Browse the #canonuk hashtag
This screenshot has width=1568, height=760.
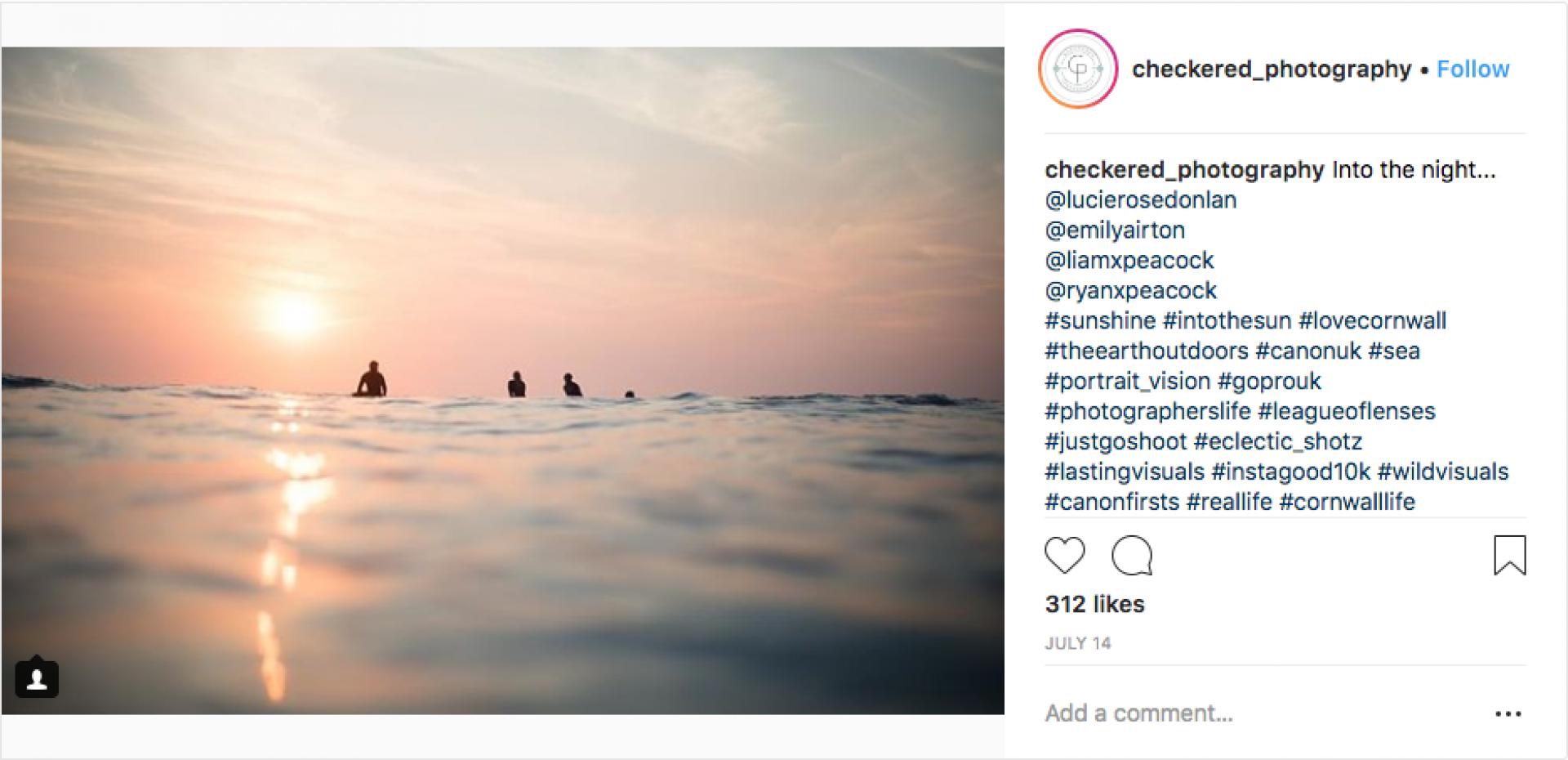click(x=1308, y=351)
